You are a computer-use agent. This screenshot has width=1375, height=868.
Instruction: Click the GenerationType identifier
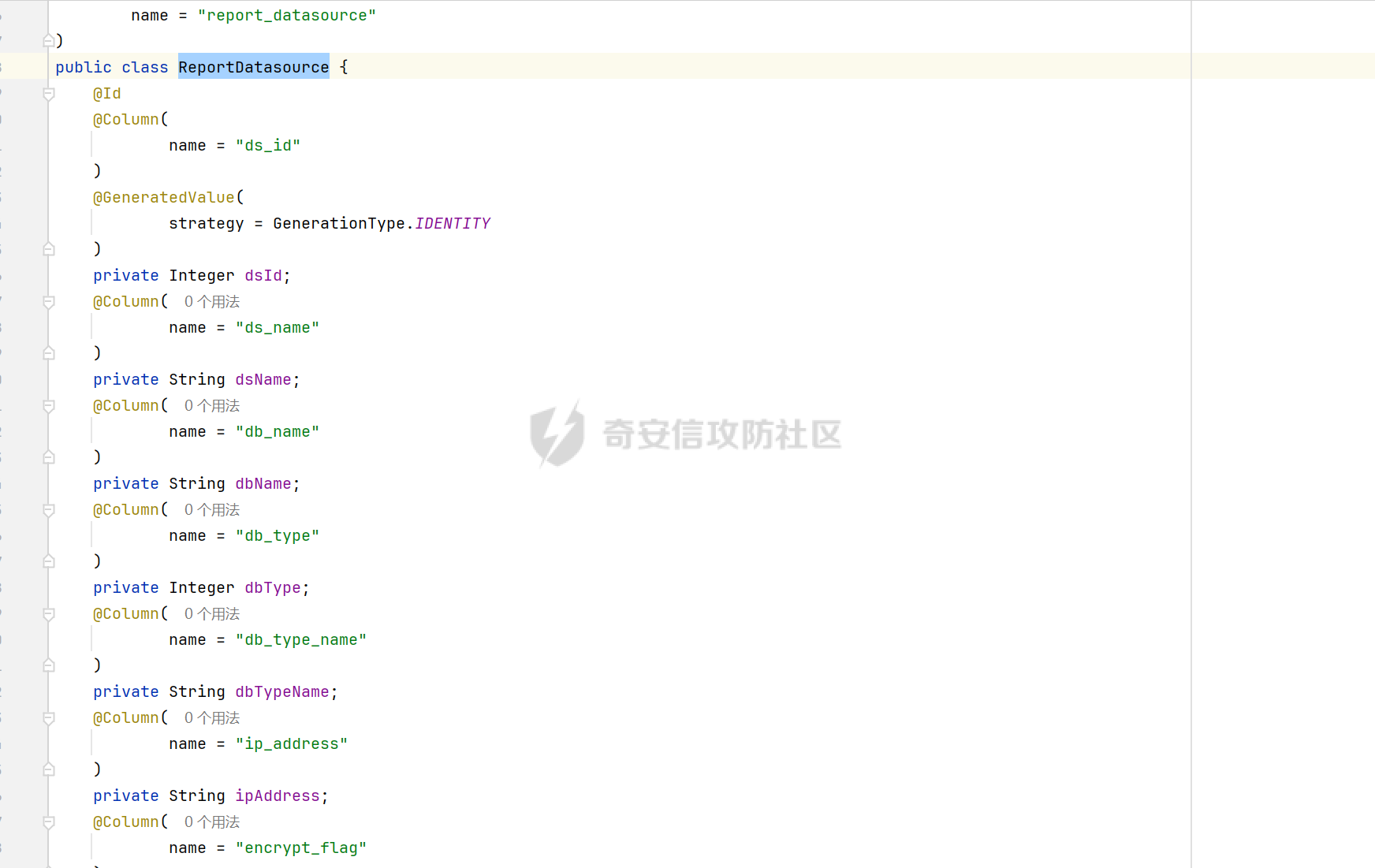[339, 224]
